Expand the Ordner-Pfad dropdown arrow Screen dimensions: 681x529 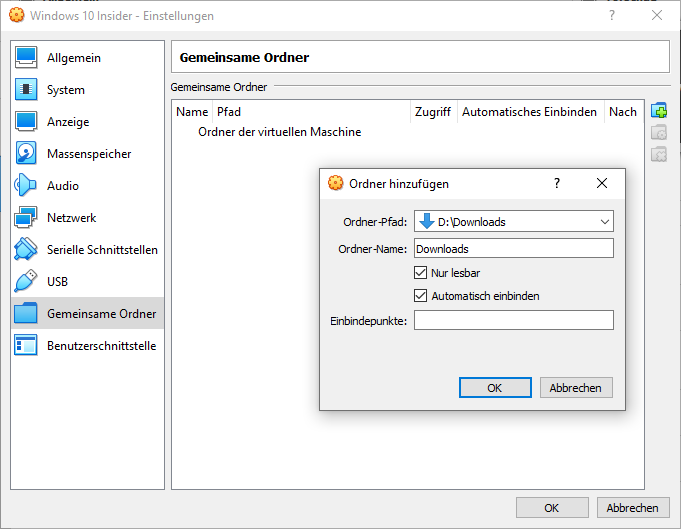[x=604, y=222]
